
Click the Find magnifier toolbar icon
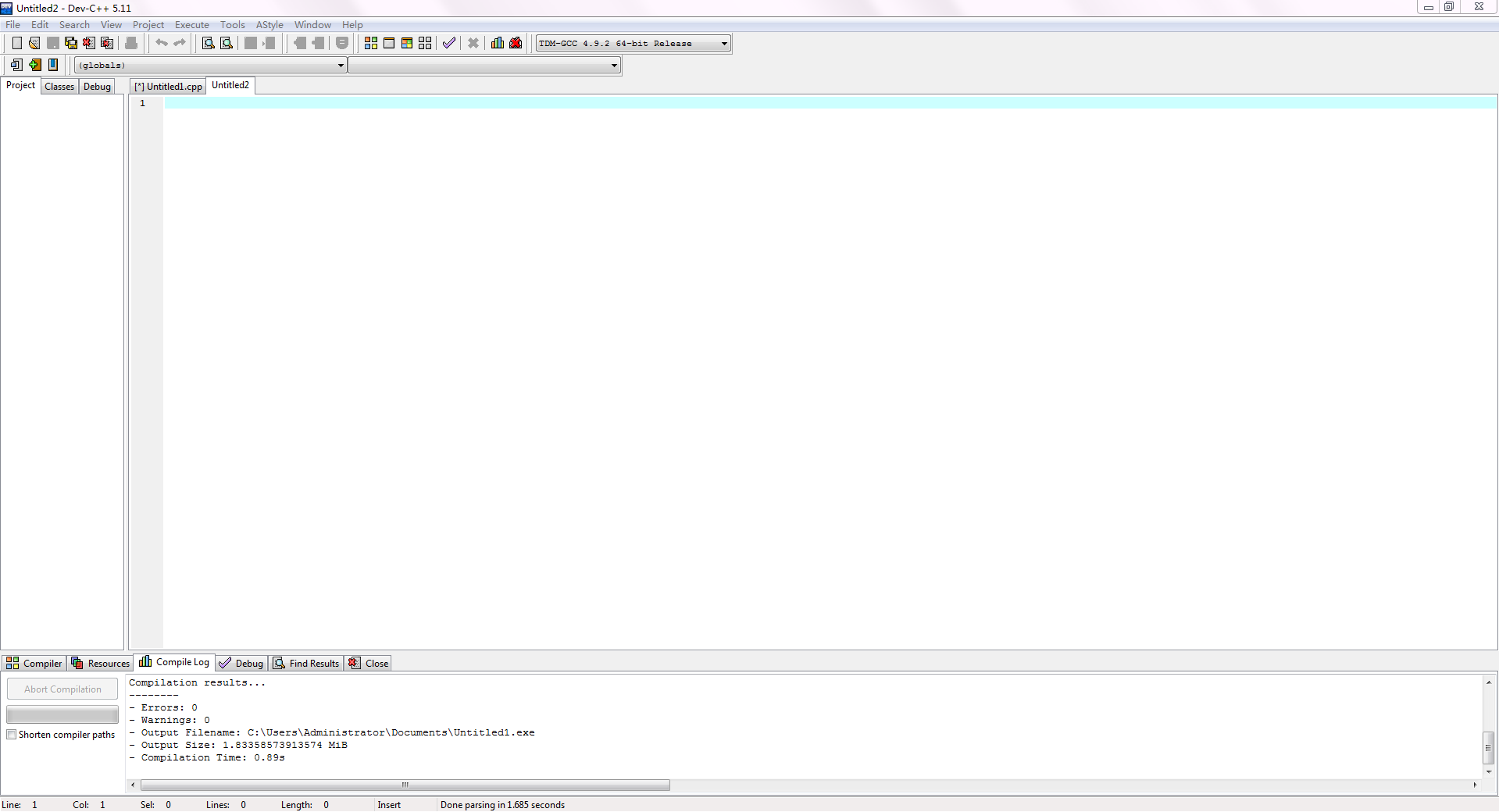tap(208, 43)
